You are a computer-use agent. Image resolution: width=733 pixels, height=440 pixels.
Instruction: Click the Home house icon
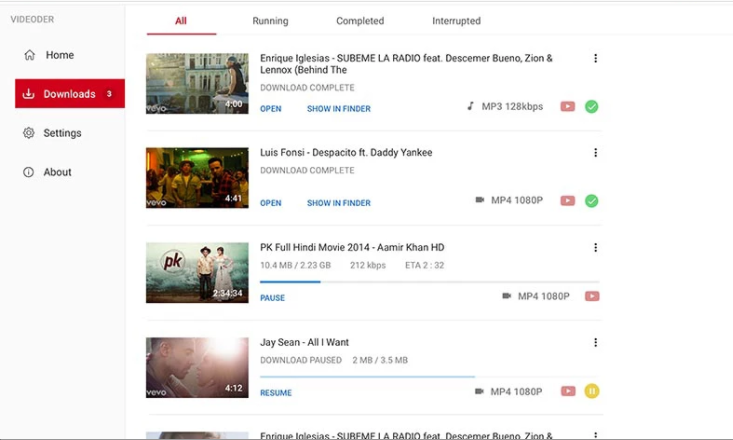point(29,55)
